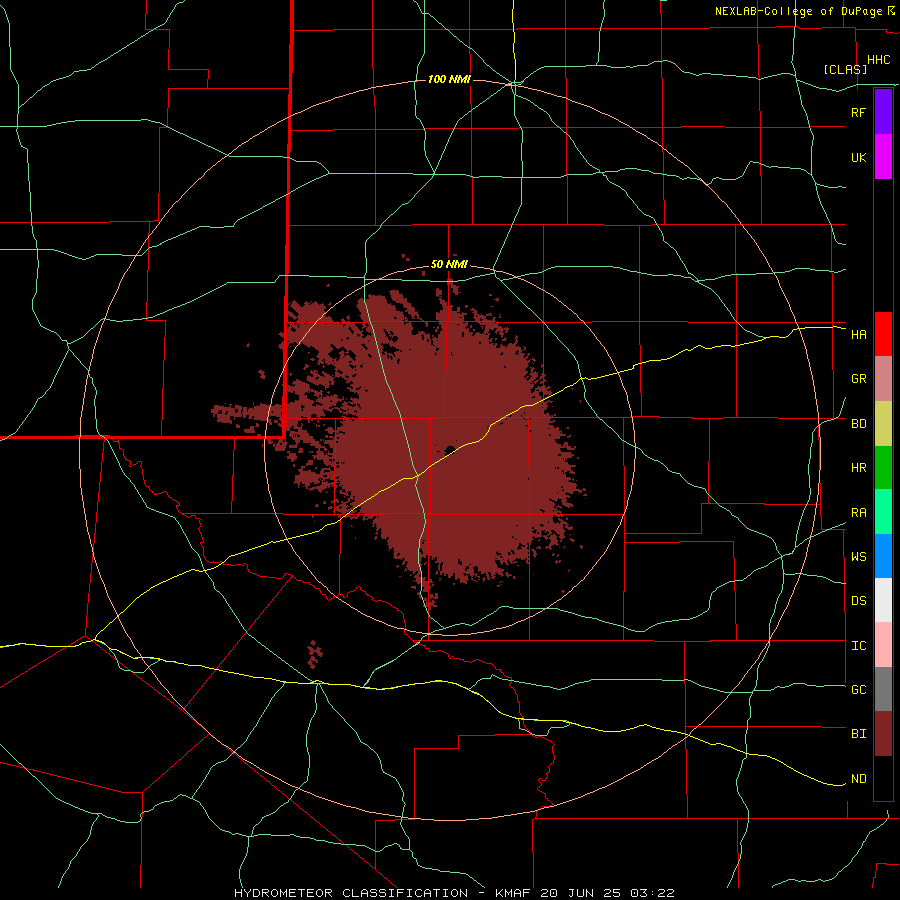Click the BD yellow legend swatch
The width and height of the screenshot is (900, 900).
pos(883,424)
